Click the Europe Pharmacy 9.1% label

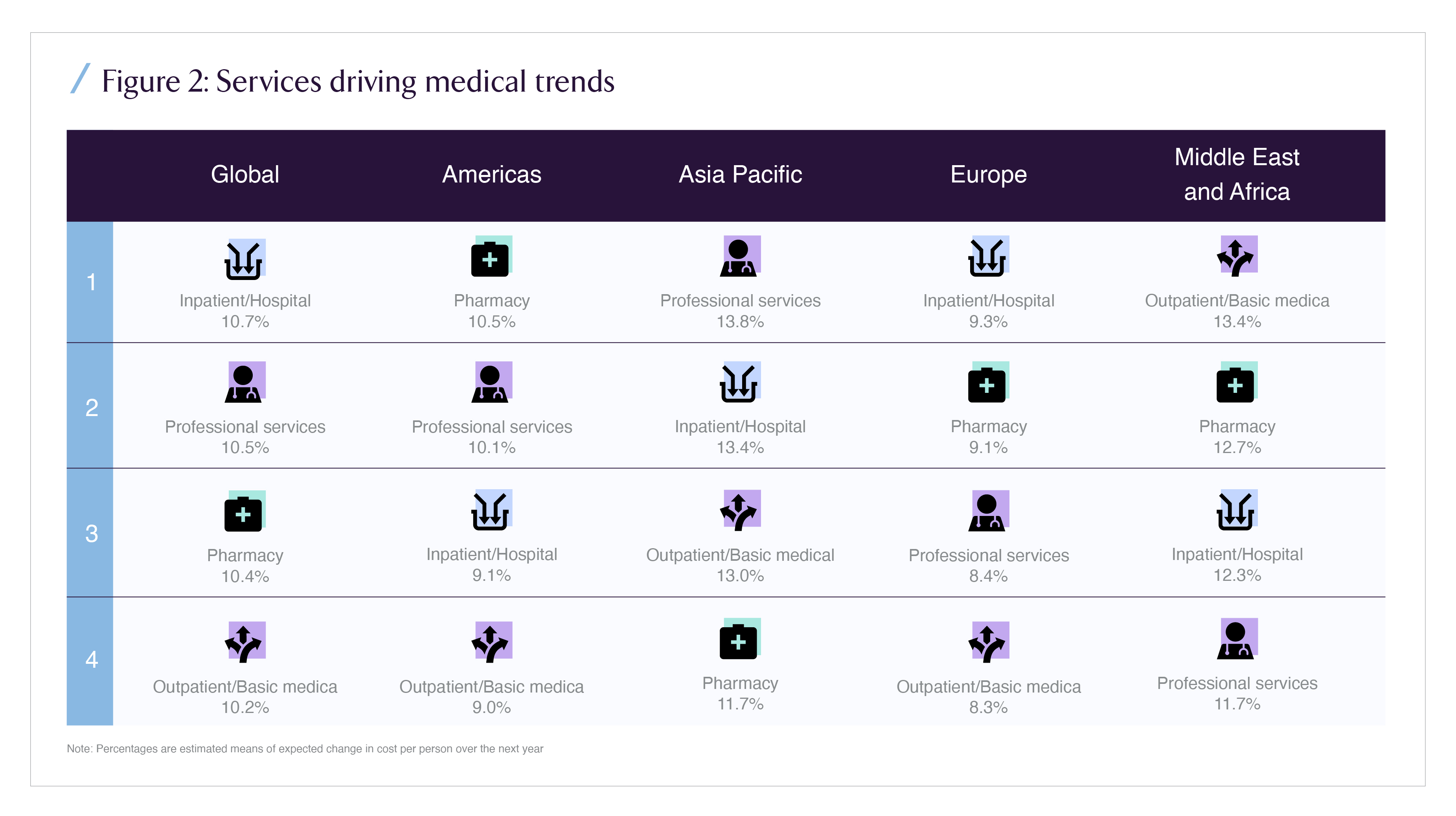coord(988,447)
